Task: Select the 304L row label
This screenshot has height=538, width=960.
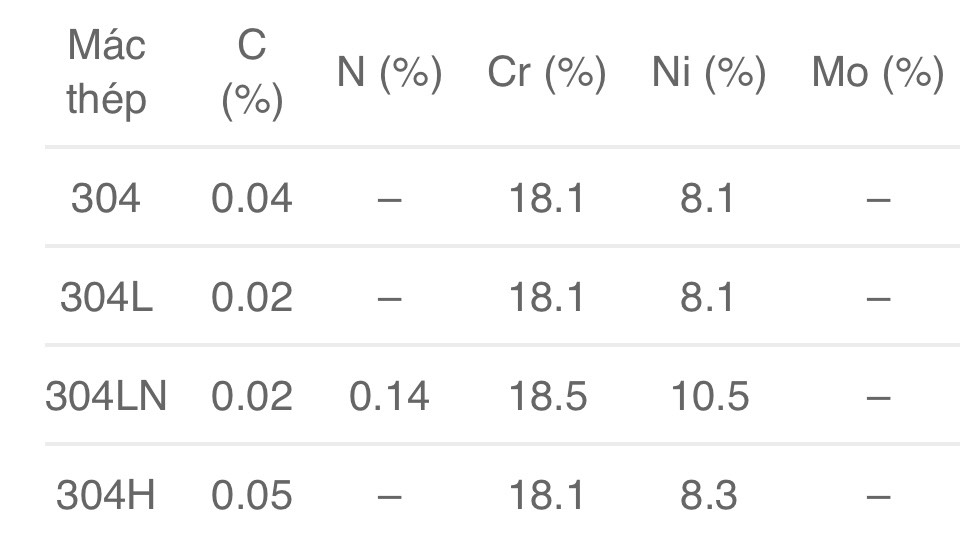Action: tap(106, 297)
